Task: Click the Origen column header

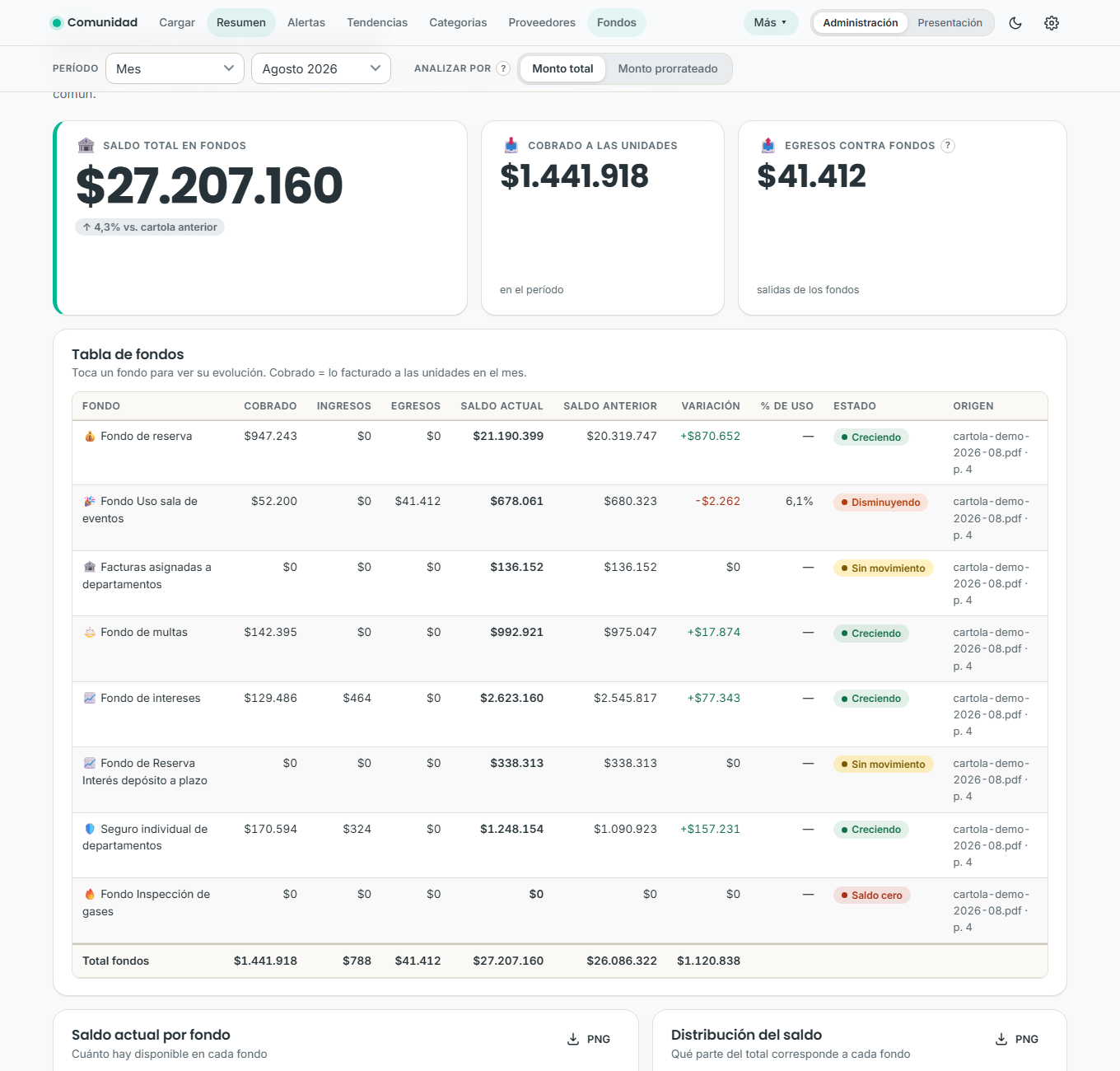Action: point(973,406)
